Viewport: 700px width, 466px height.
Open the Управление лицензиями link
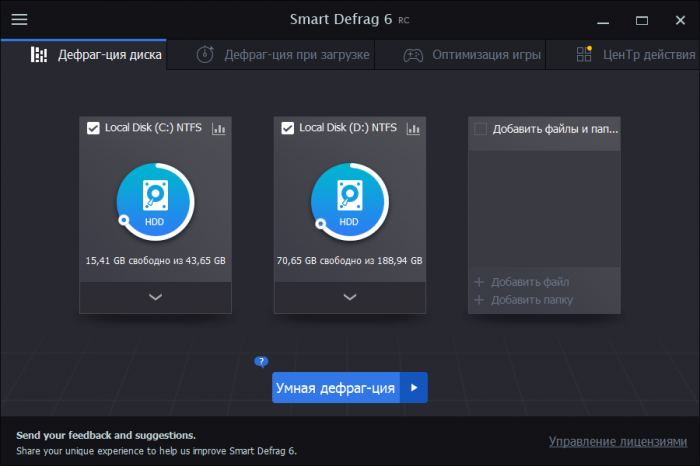tap(618, 441)
